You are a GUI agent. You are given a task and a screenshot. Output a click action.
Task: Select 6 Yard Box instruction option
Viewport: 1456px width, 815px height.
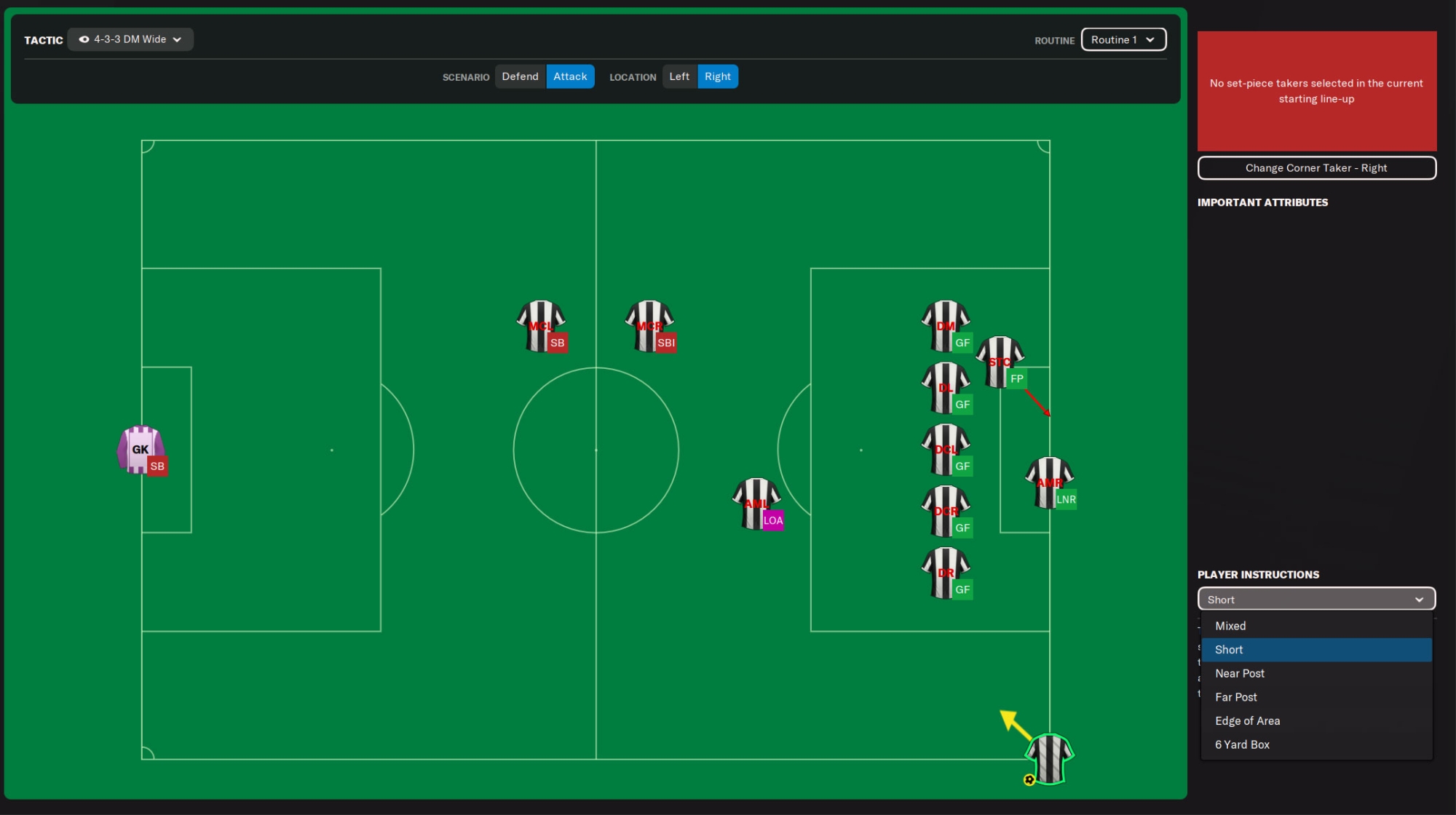(1242, 744)
